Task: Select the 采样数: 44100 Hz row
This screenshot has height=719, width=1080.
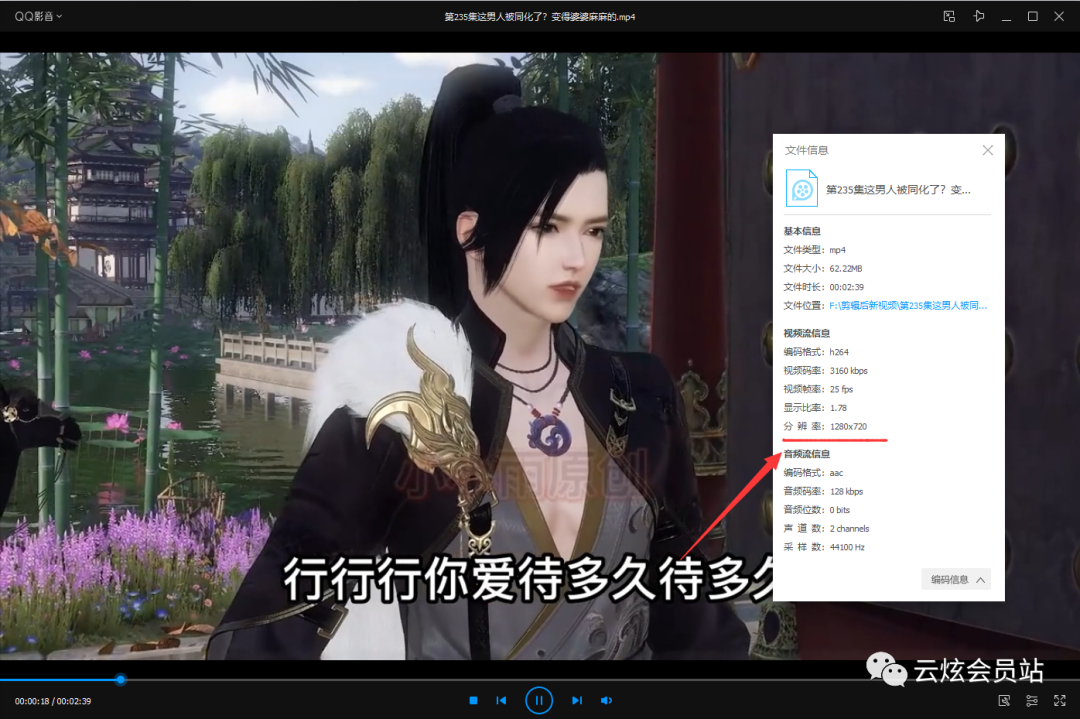Action: tap(824, 548)
